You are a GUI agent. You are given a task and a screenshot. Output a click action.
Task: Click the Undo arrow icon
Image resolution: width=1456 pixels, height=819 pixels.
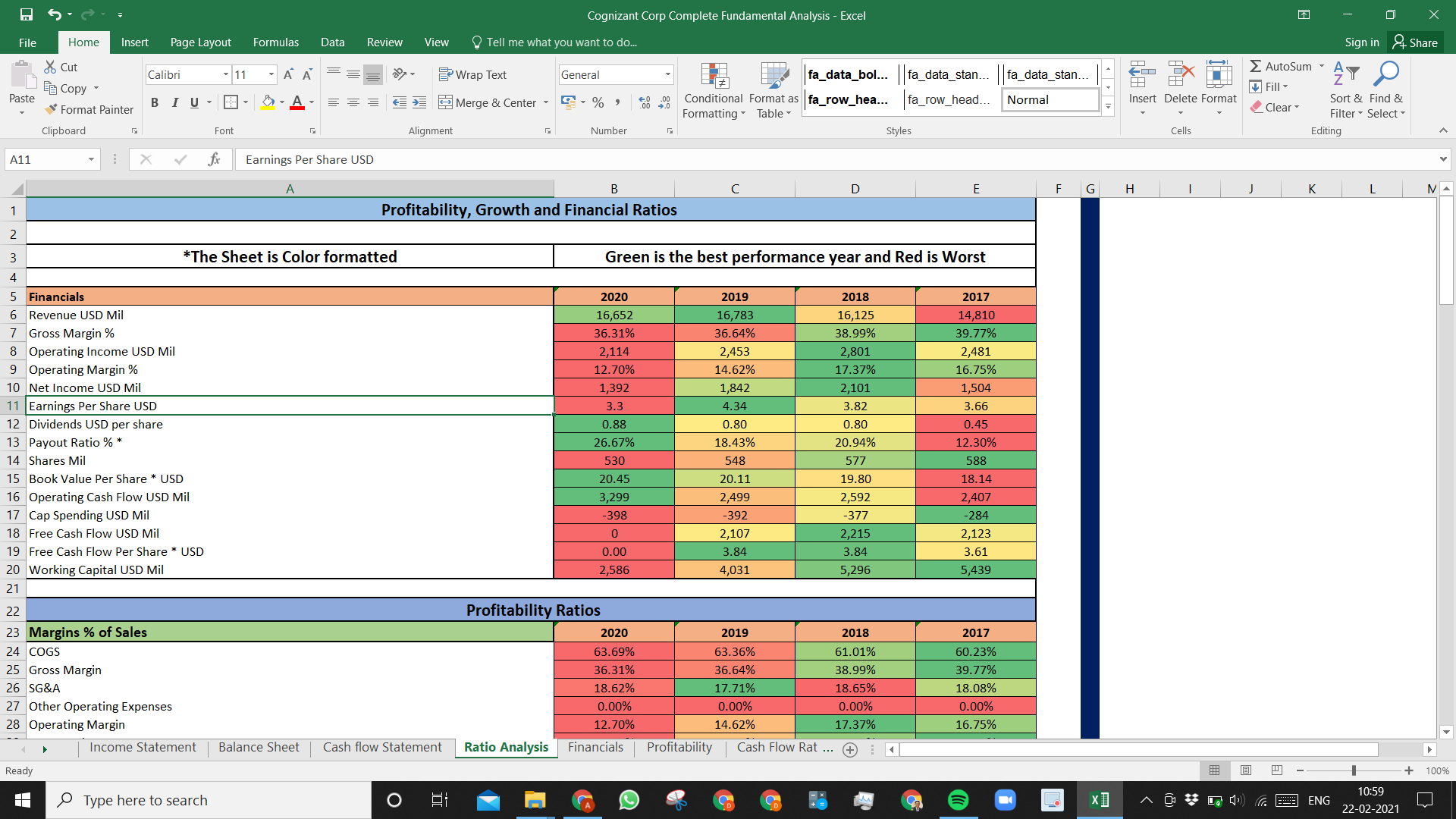point(54,14)
